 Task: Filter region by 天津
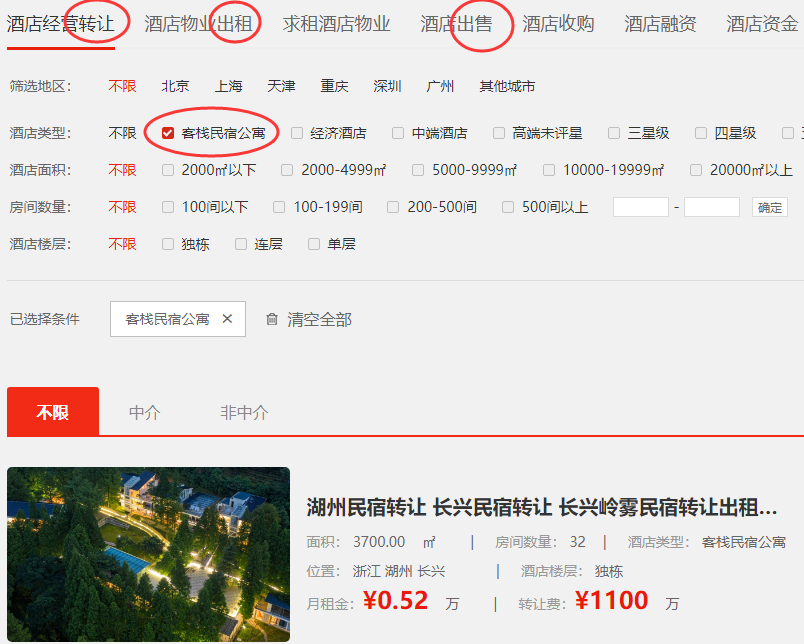point(281,86)
